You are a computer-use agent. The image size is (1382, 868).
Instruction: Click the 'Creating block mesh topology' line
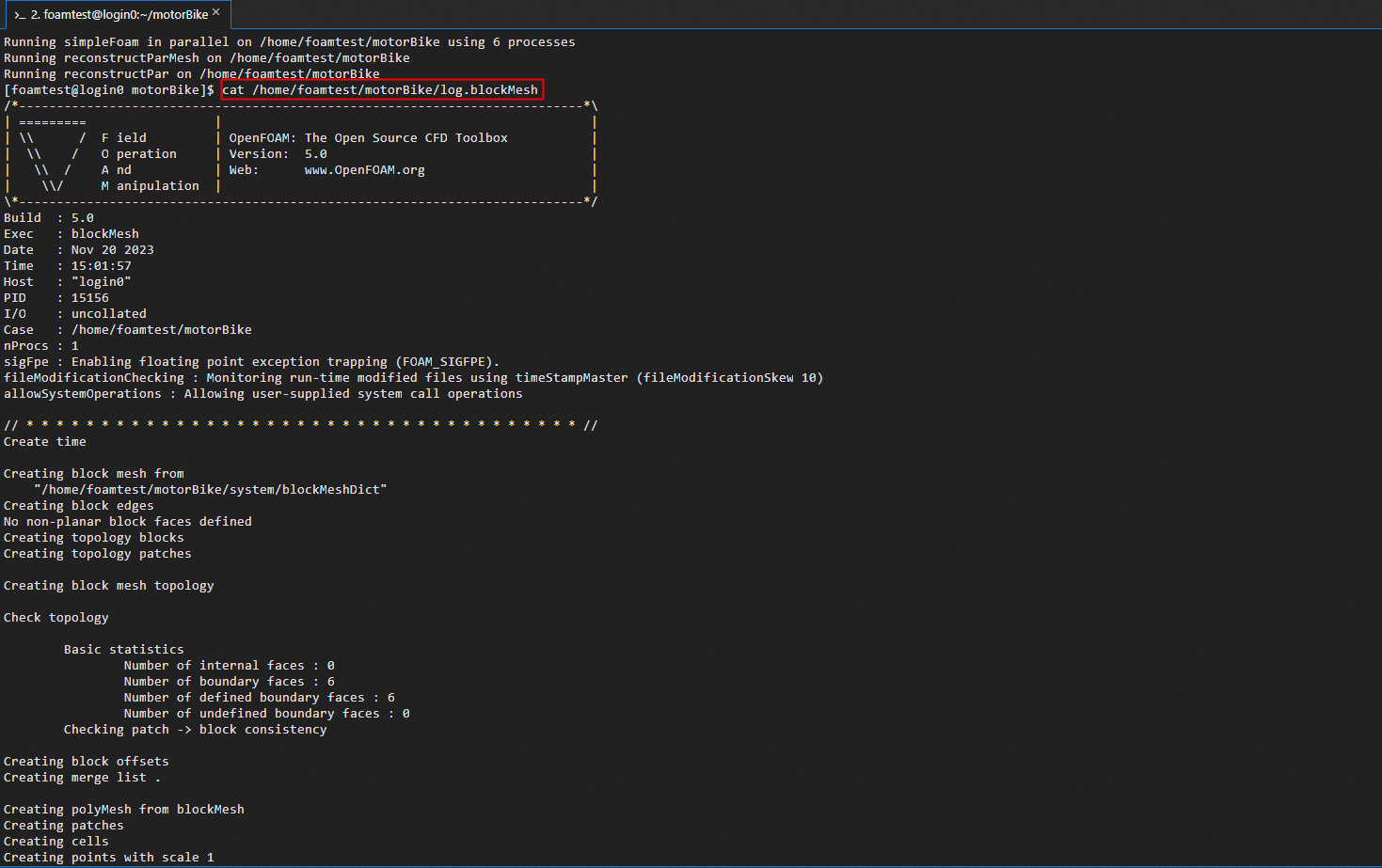tap(109, 586)
